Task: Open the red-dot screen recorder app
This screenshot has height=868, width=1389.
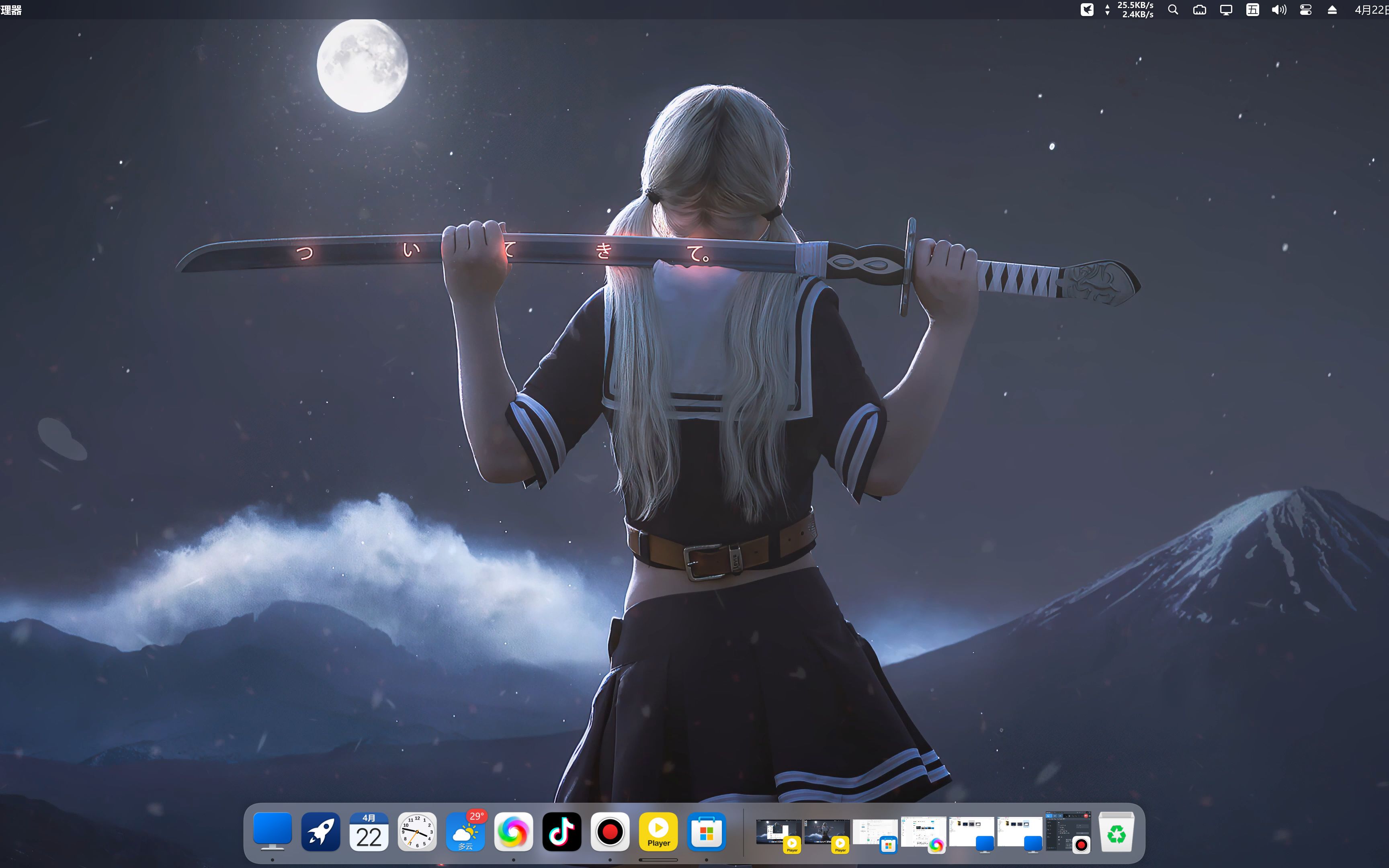Action: pyautogui.click(x=610, y=831)
